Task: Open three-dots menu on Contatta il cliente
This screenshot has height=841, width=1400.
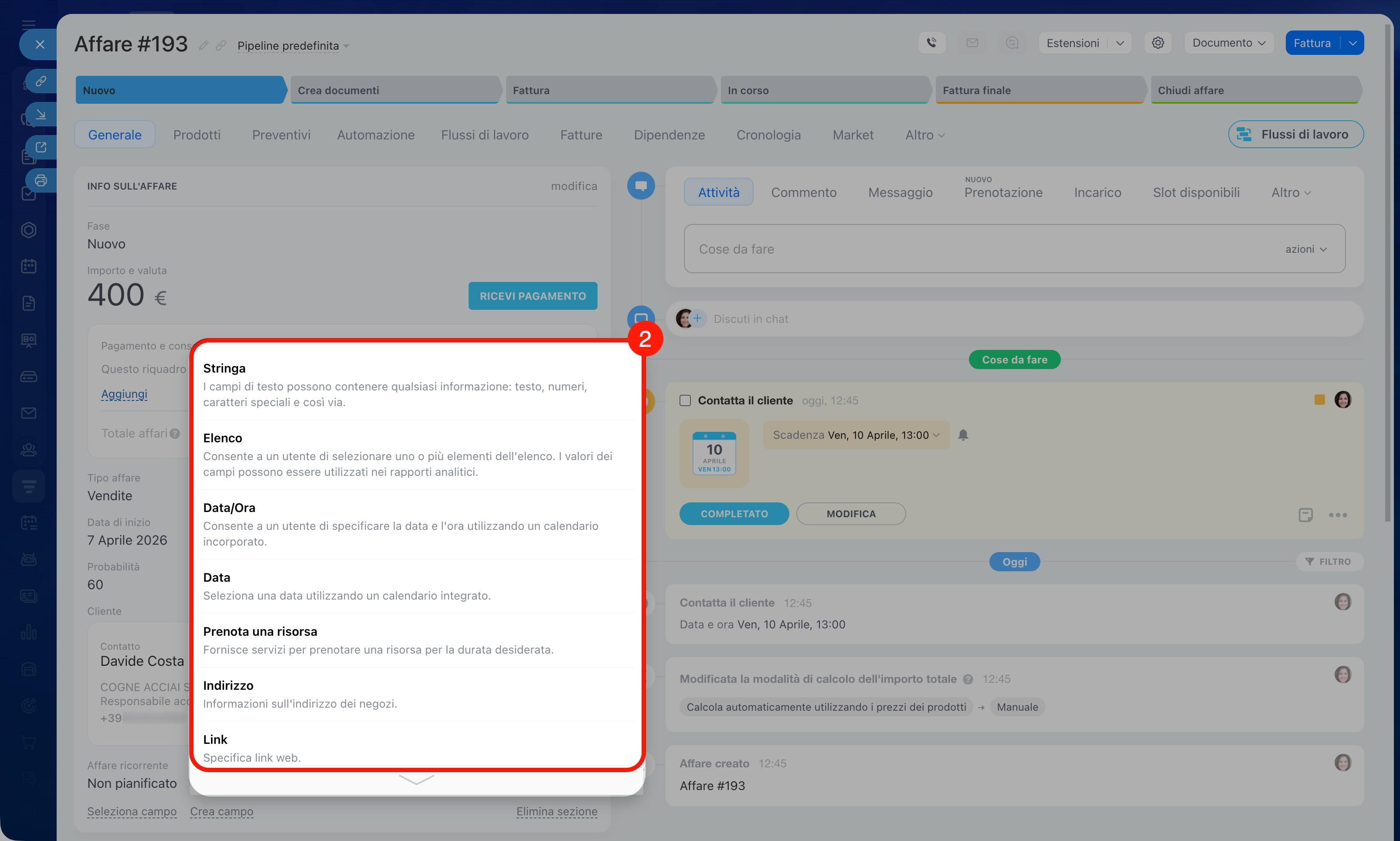Action: 1338,515
